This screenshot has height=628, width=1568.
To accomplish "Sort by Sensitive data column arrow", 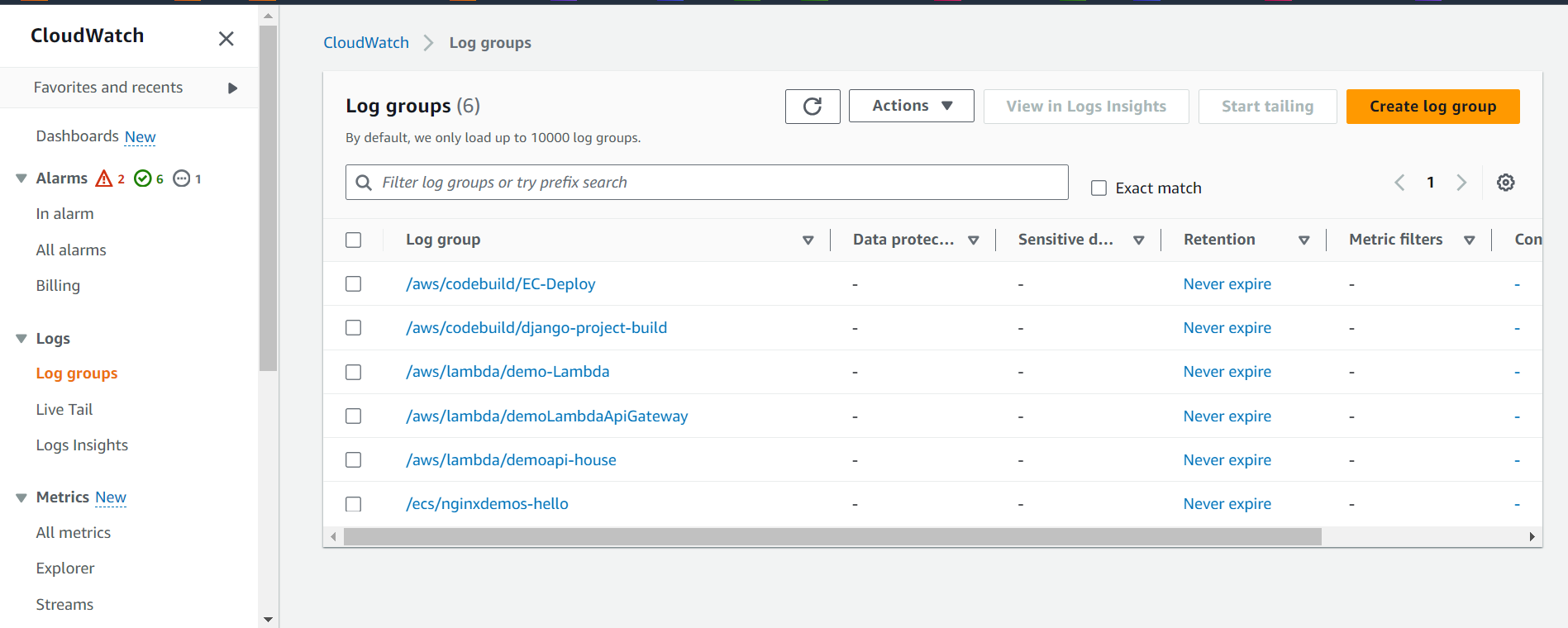I will (1139, 240).
